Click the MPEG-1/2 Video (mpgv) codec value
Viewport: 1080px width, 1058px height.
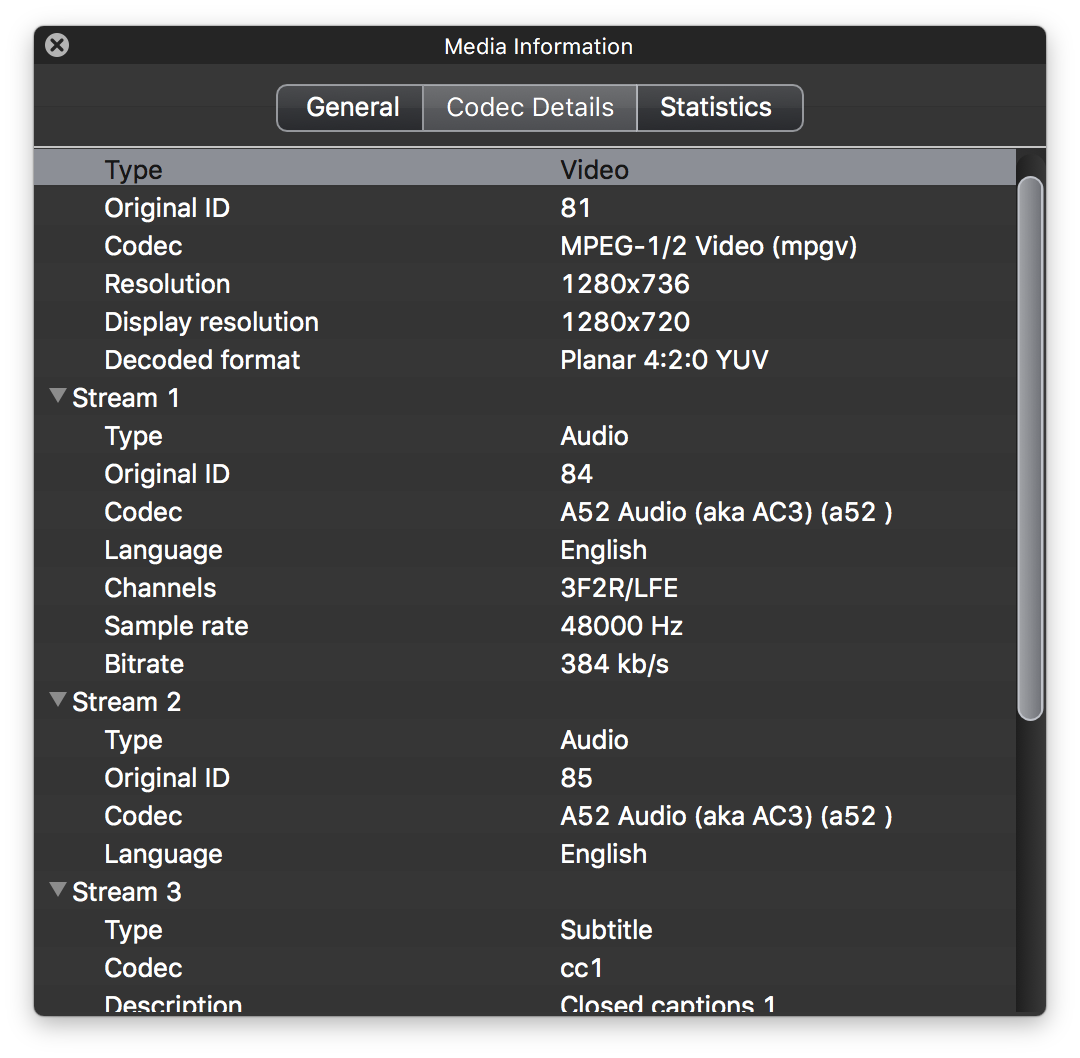[708, 246]
